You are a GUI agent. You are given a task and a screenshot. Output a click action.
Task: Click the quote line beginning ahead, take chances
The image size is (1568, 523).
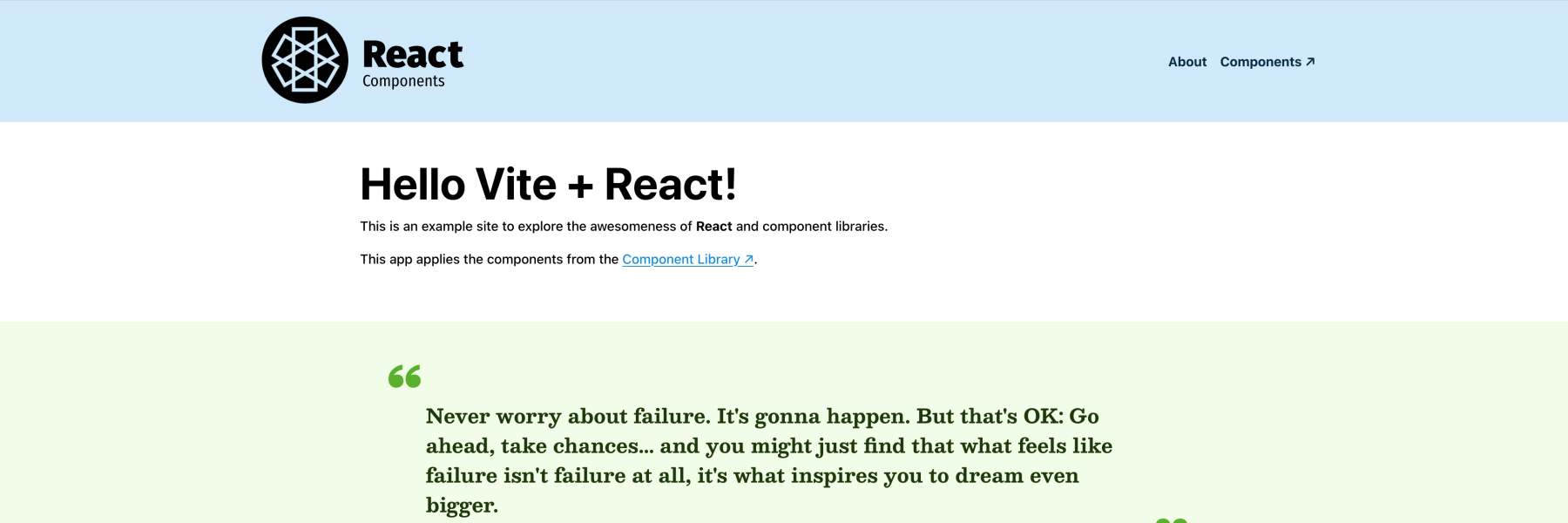tap(769, 445)
